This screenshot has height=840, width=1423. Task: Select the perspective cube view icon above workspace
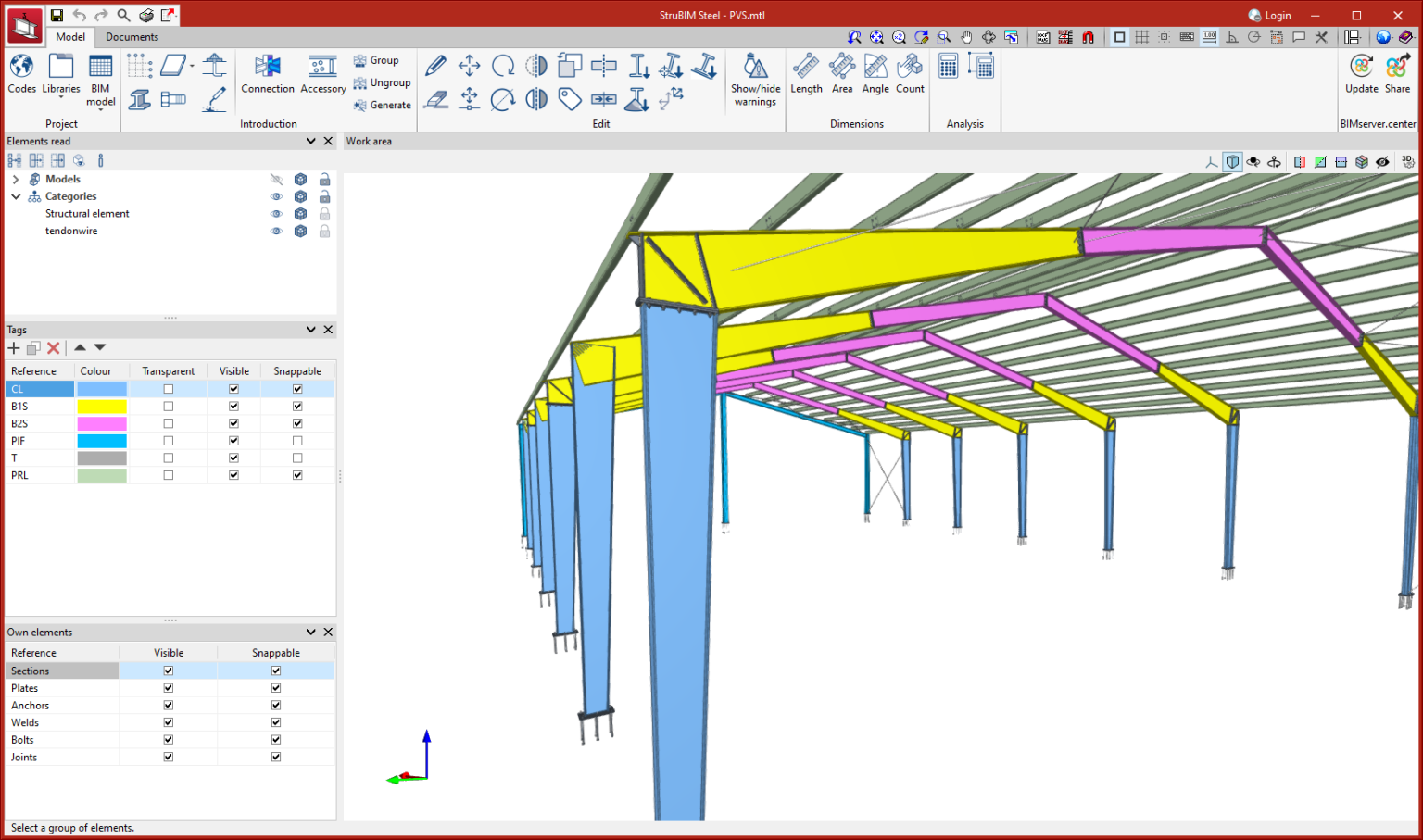1232,160
